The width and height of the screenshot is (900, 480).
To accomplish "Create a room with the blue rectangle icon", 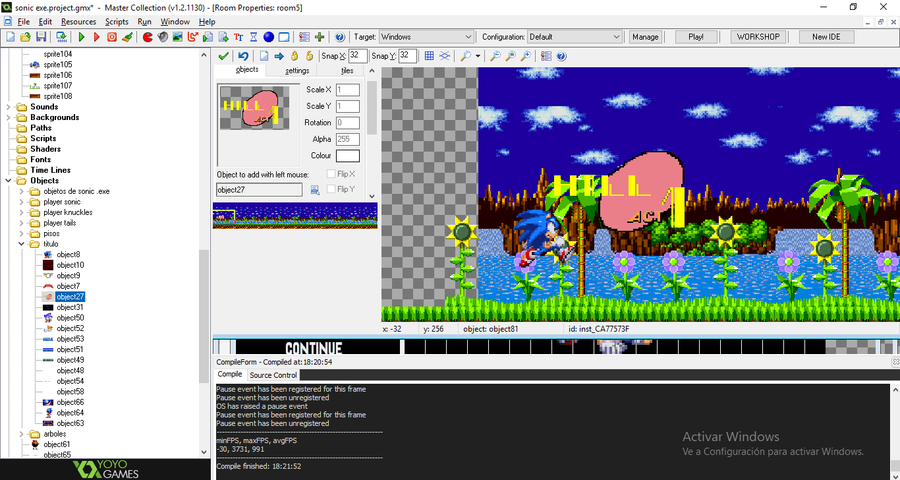I will (x=284, y=37).
